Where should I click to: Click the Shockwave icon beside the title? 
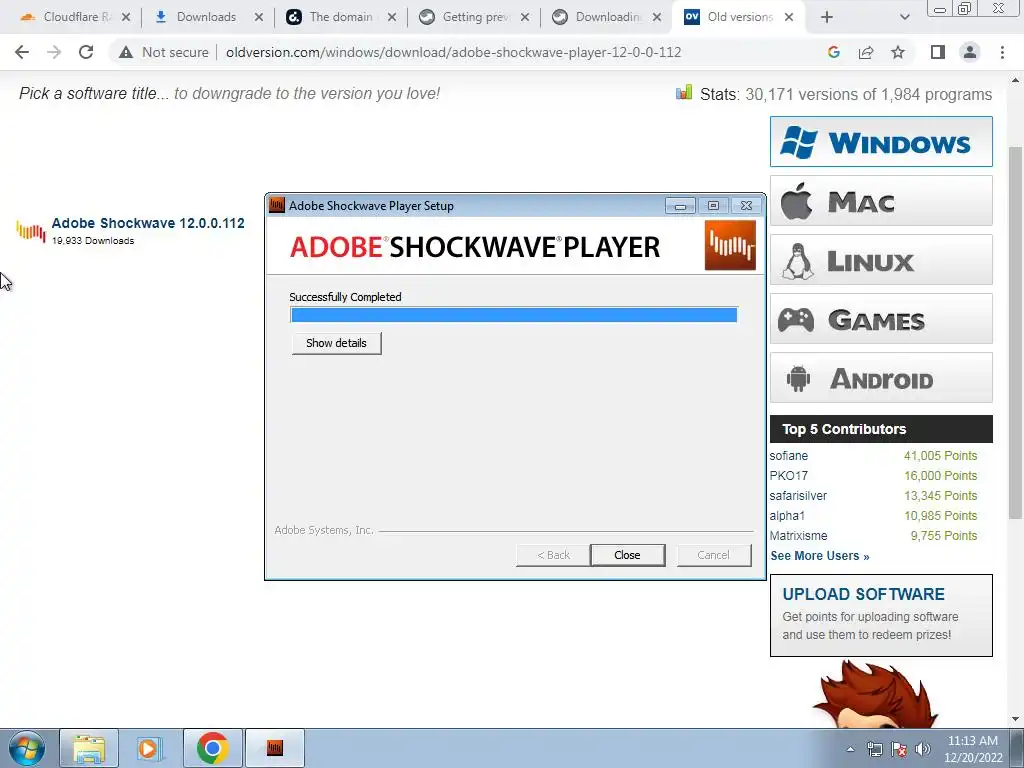coord(31,231)
